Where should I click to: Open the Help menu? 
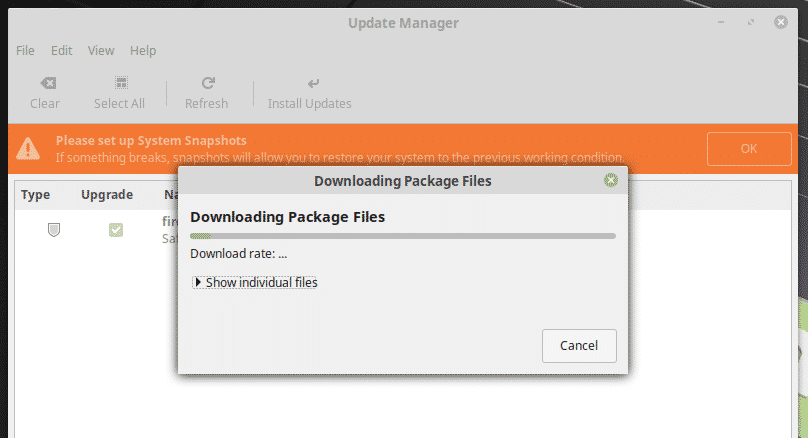click(143, 50)
